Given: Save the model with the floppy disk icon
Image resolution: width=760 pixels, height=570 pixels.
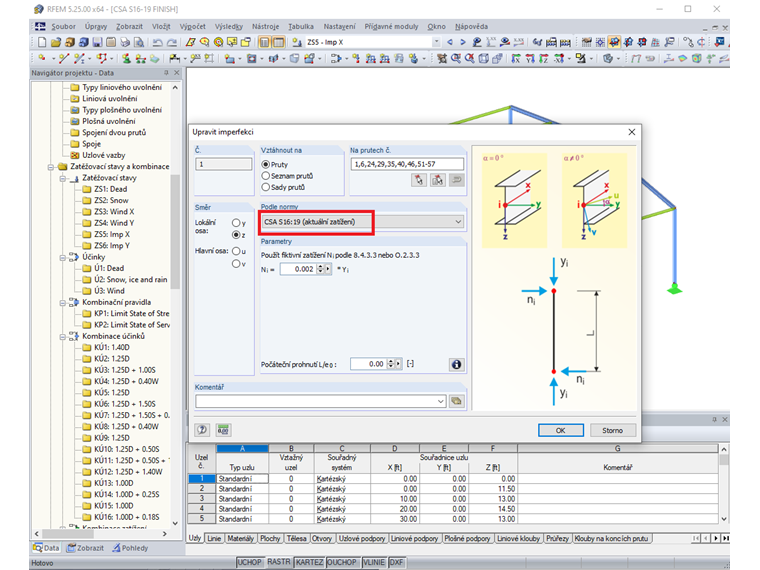Looking at the screenshot, I should click(97, 42).
